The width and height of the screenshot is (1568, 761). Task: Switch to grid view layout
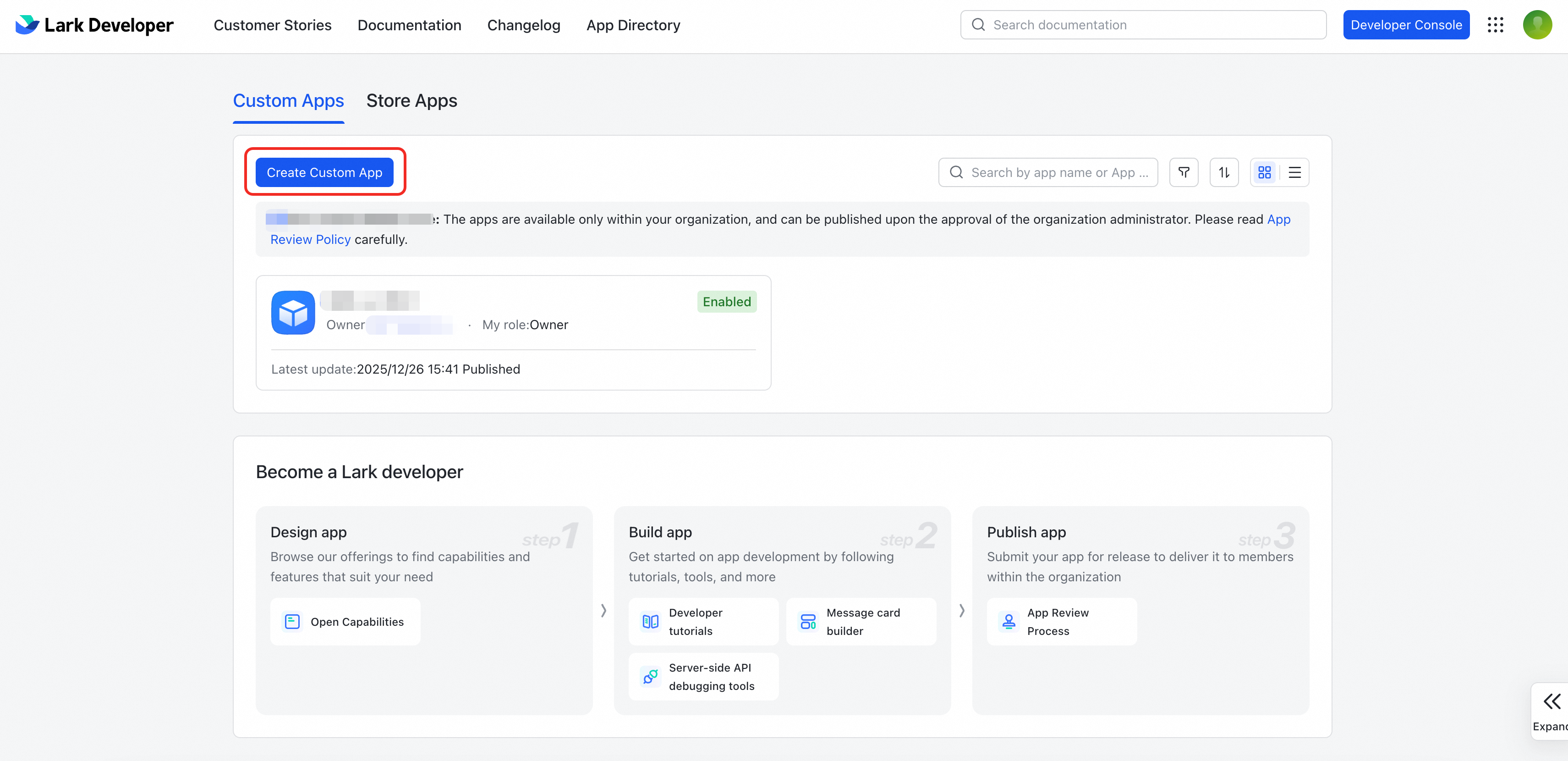tap(1264, 173)
